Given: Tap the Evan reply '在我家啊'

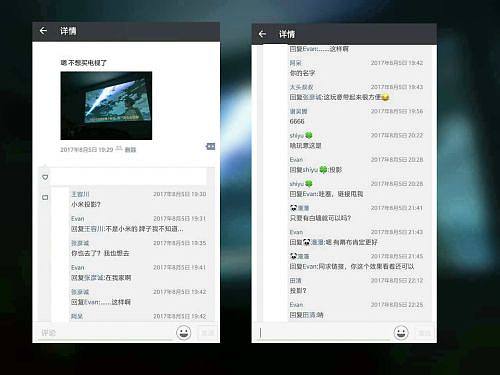Looking at the screenshot, I should [101, 278].
